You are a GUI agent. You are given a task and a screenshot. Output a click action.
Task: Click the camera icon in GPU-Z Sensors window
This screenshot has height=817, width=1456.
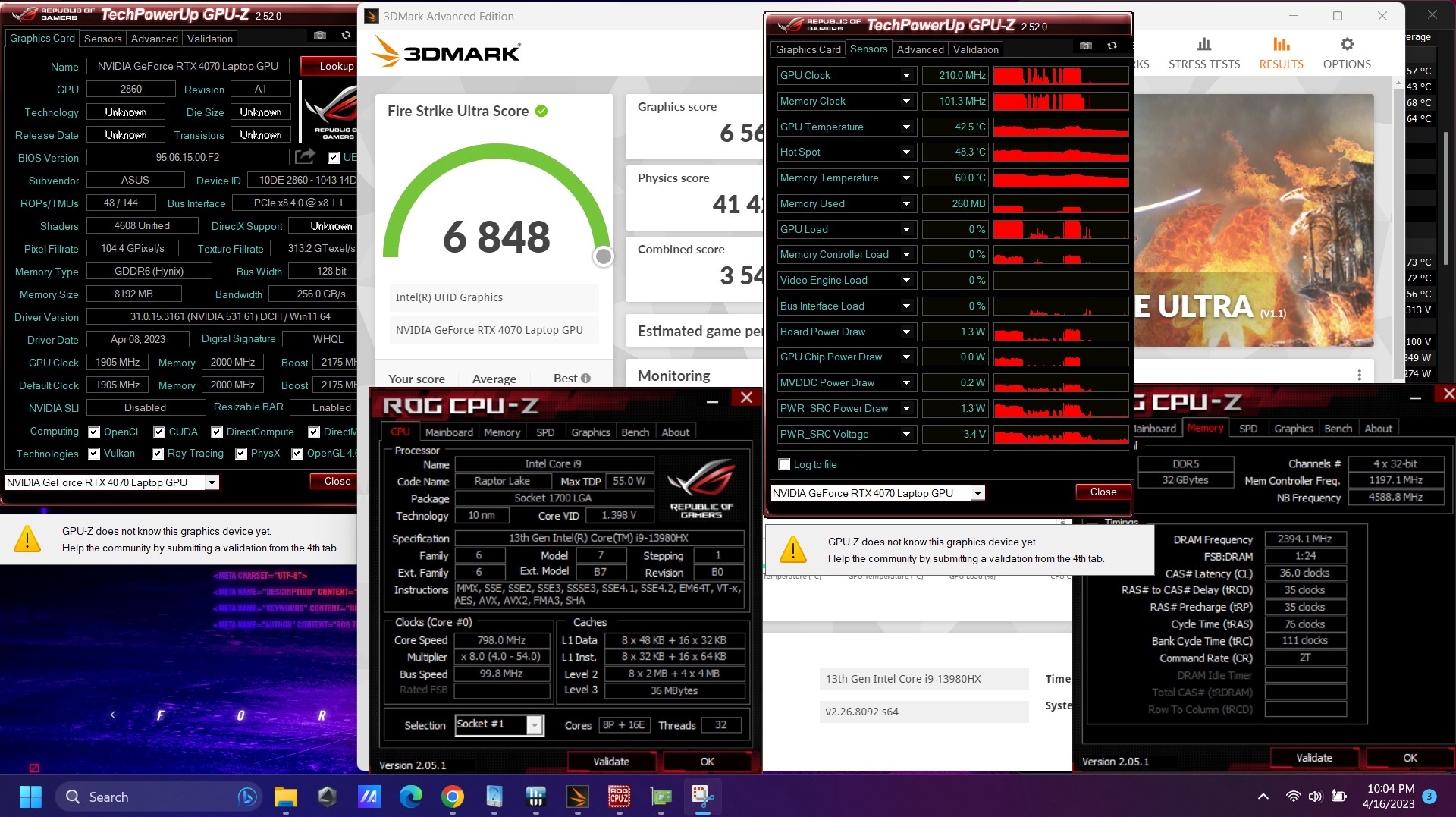1086,46
